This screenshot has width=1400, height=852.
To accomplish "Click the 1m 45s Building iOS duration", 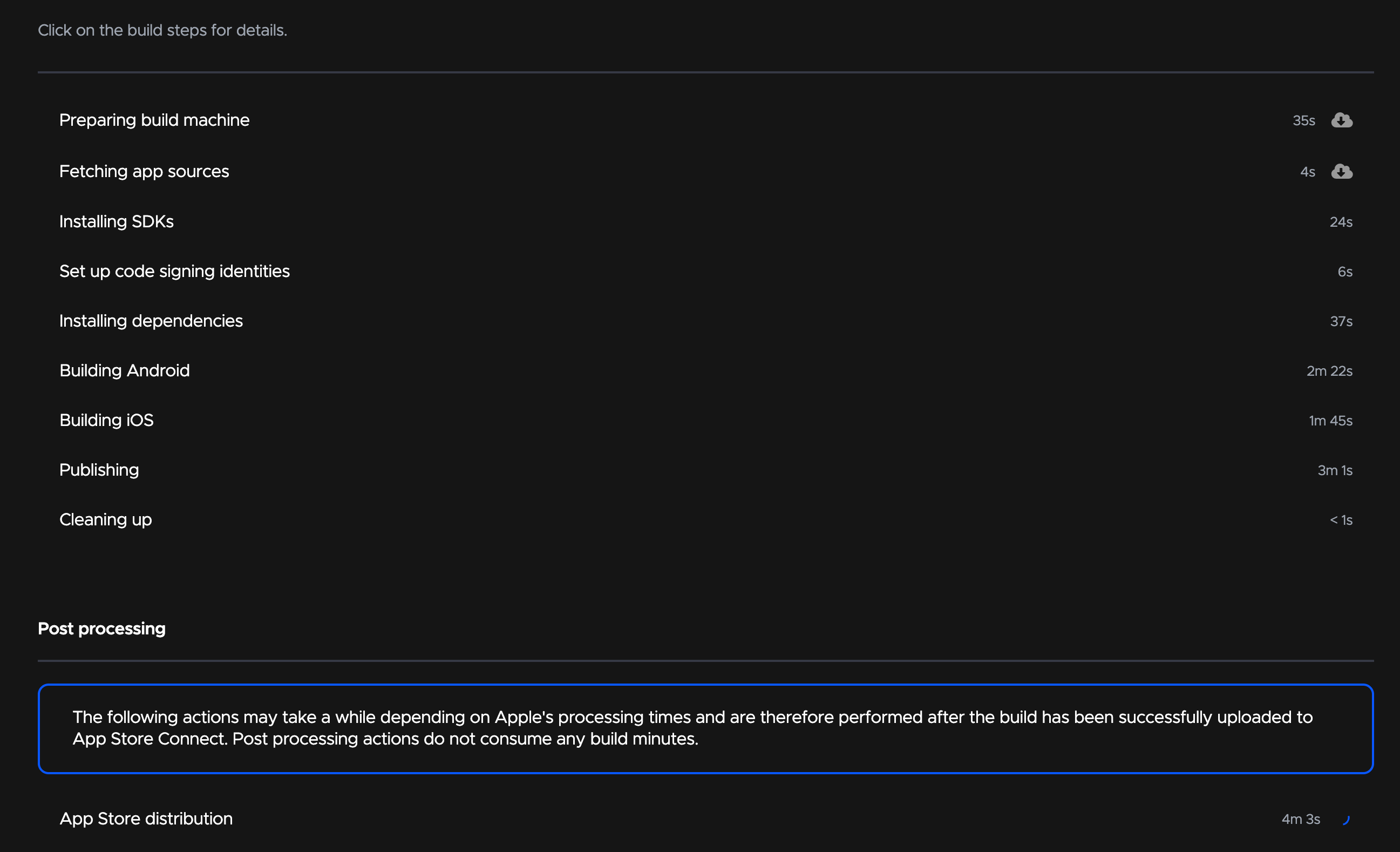I will pyautogui.click(x=1330, y=421).
